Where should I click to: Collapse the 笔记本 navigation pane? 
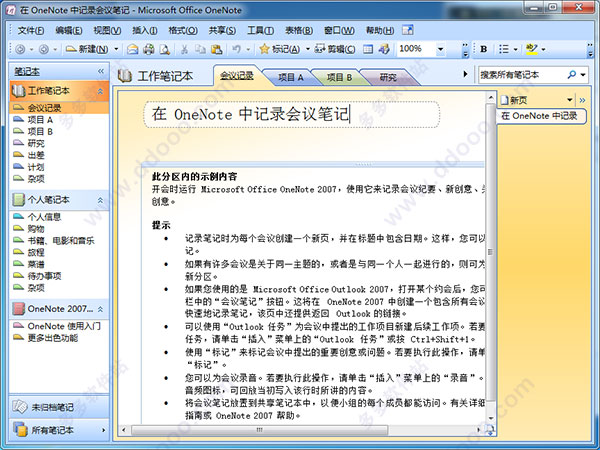[x=101, y=71]
